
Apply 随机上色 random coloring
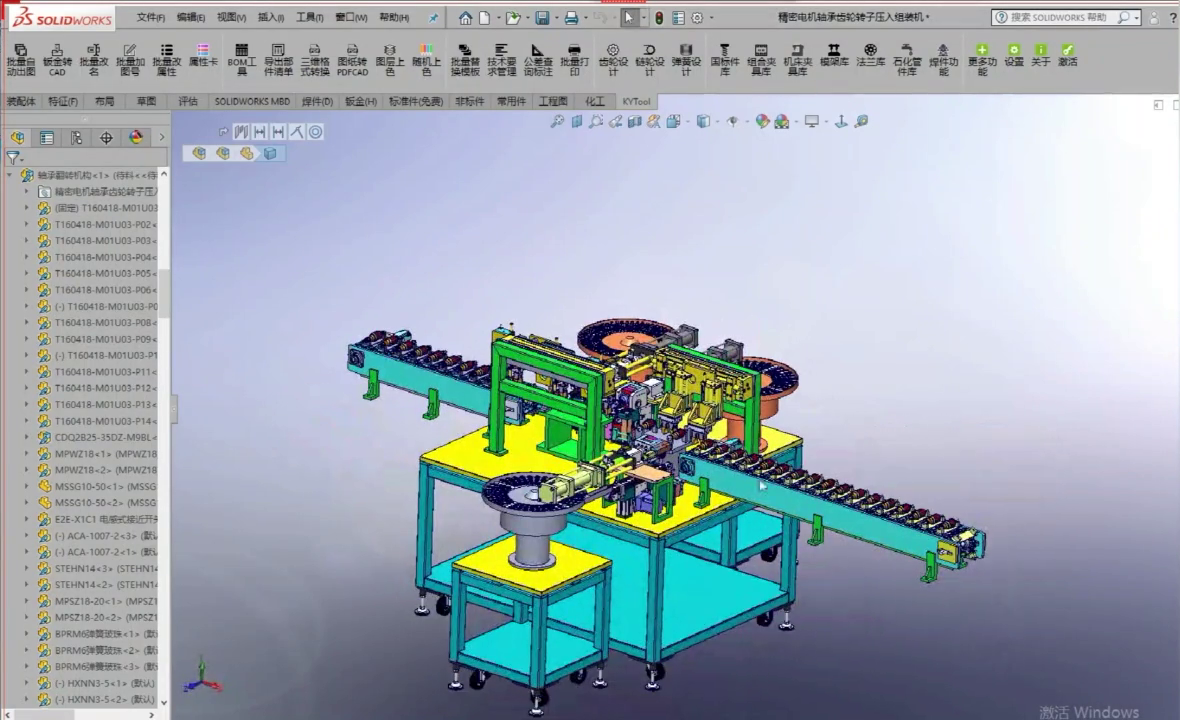[x=426, y=59]
